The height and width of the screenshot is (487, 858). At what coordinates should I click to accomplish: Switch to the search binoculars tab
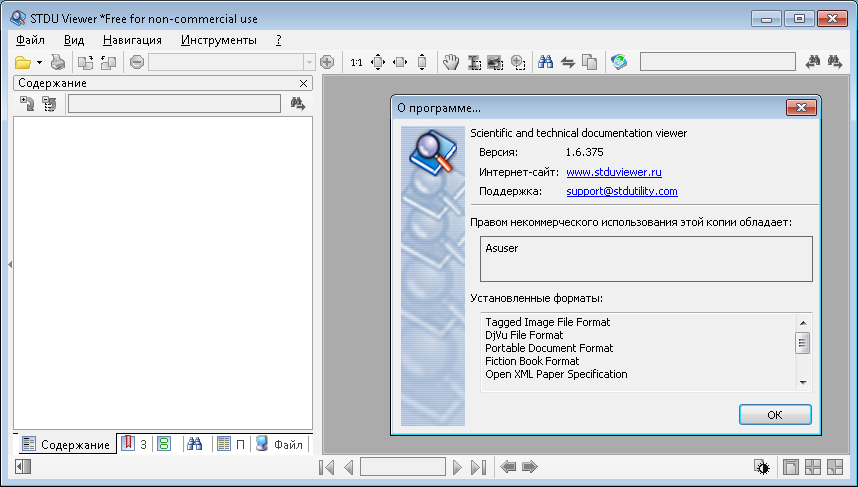[x=195, y=444]
